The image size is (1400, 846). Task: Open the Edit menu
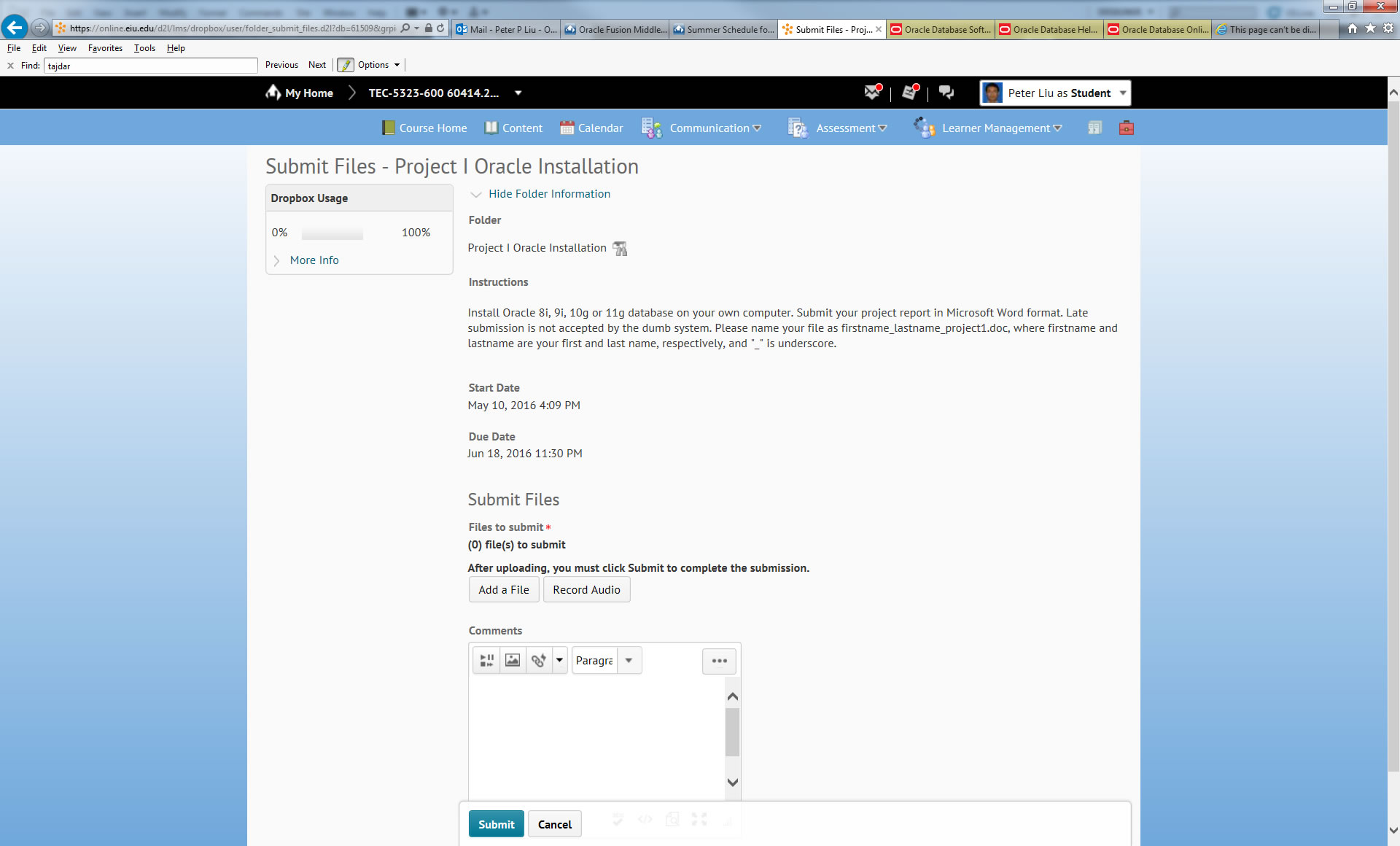click(39, 48)
